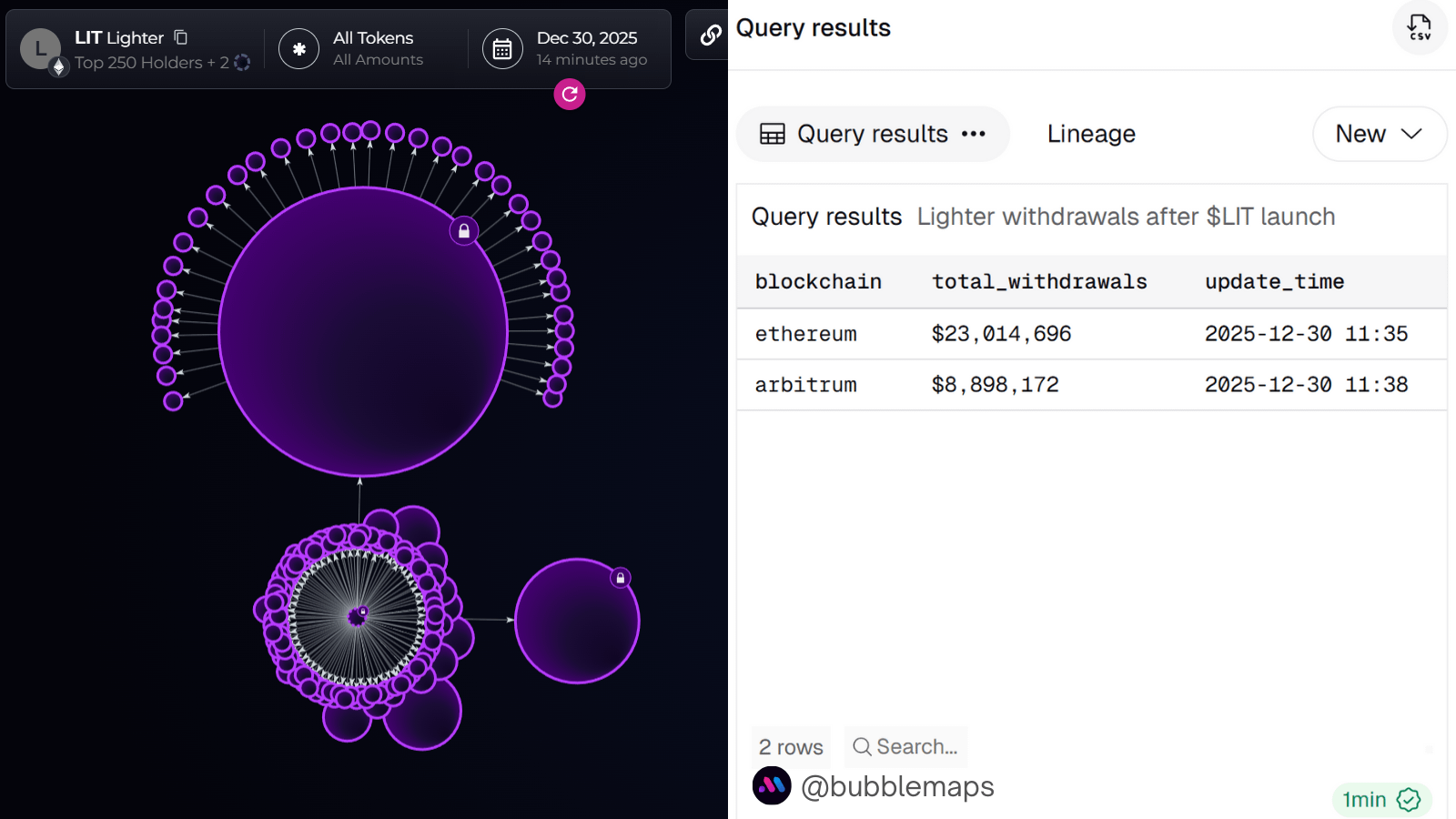Click the lock icon on right bubble
Image resolution: width=1456 pixels, height=819 pixels.
(621, 578)
